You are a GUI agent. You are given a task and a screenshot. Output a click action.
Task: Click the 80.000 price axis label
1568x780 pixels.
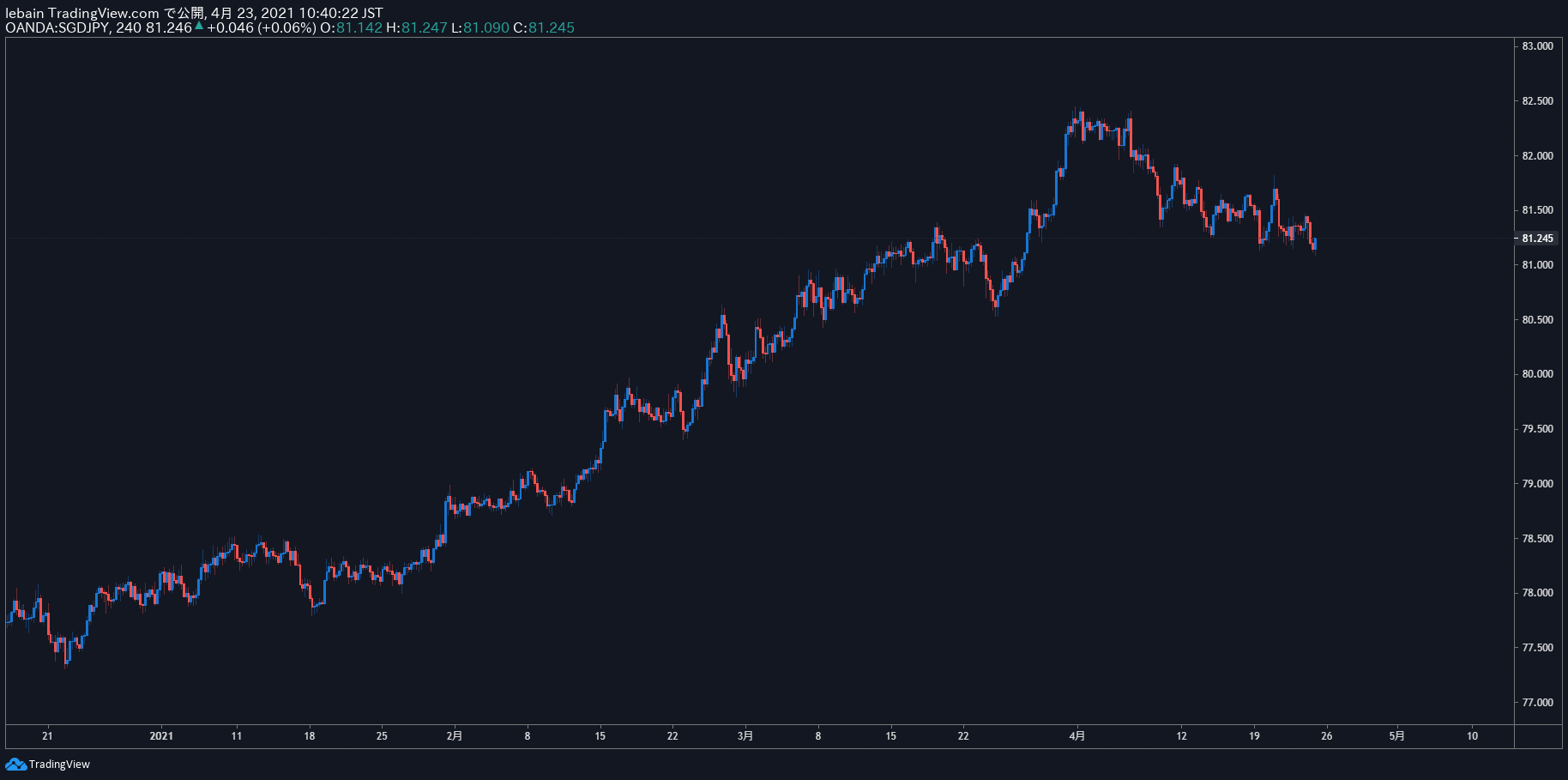(1537, 374)
